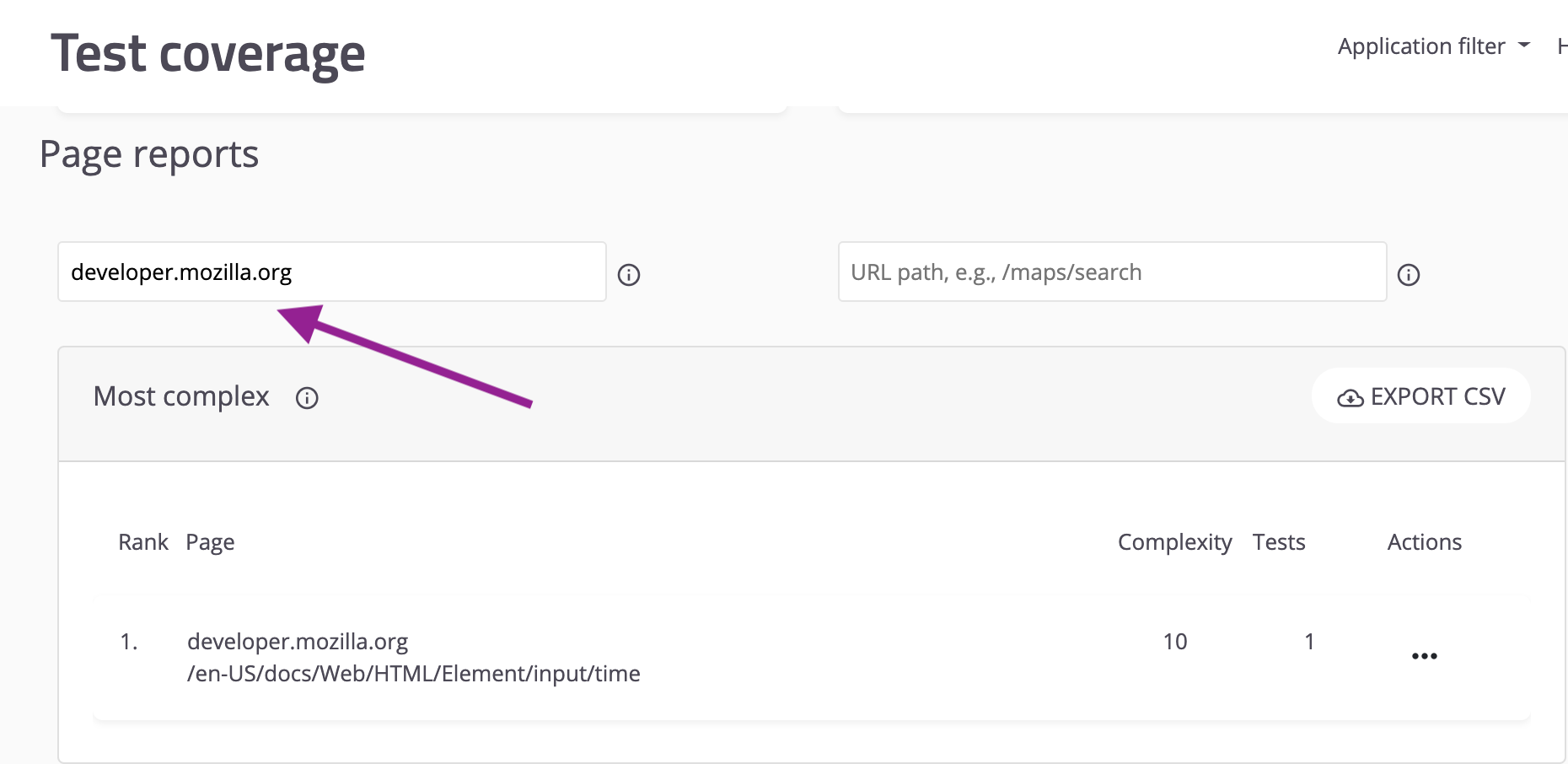Focus the URL path input field
Viewport: 1568px width, 764px height.
click(x=1112, y=272)
